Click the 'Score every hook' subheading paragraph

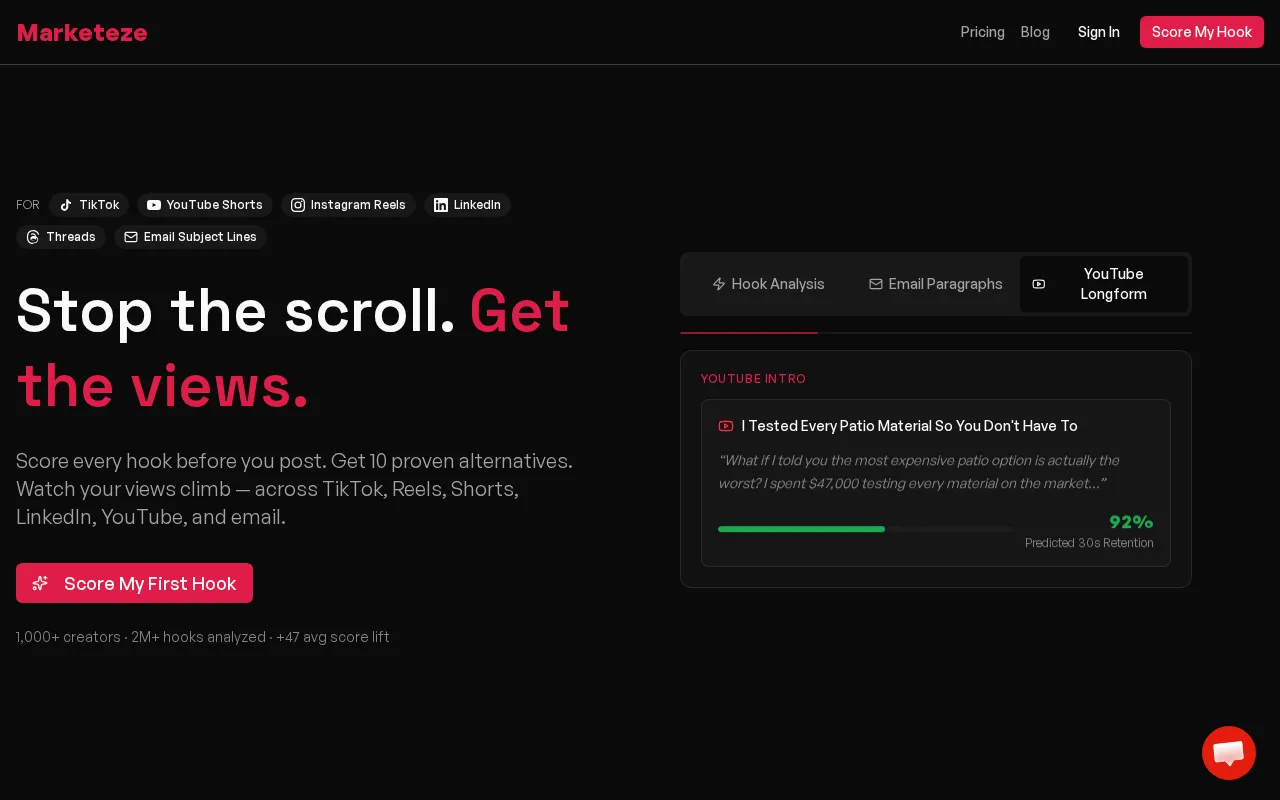tap(295, 489)
